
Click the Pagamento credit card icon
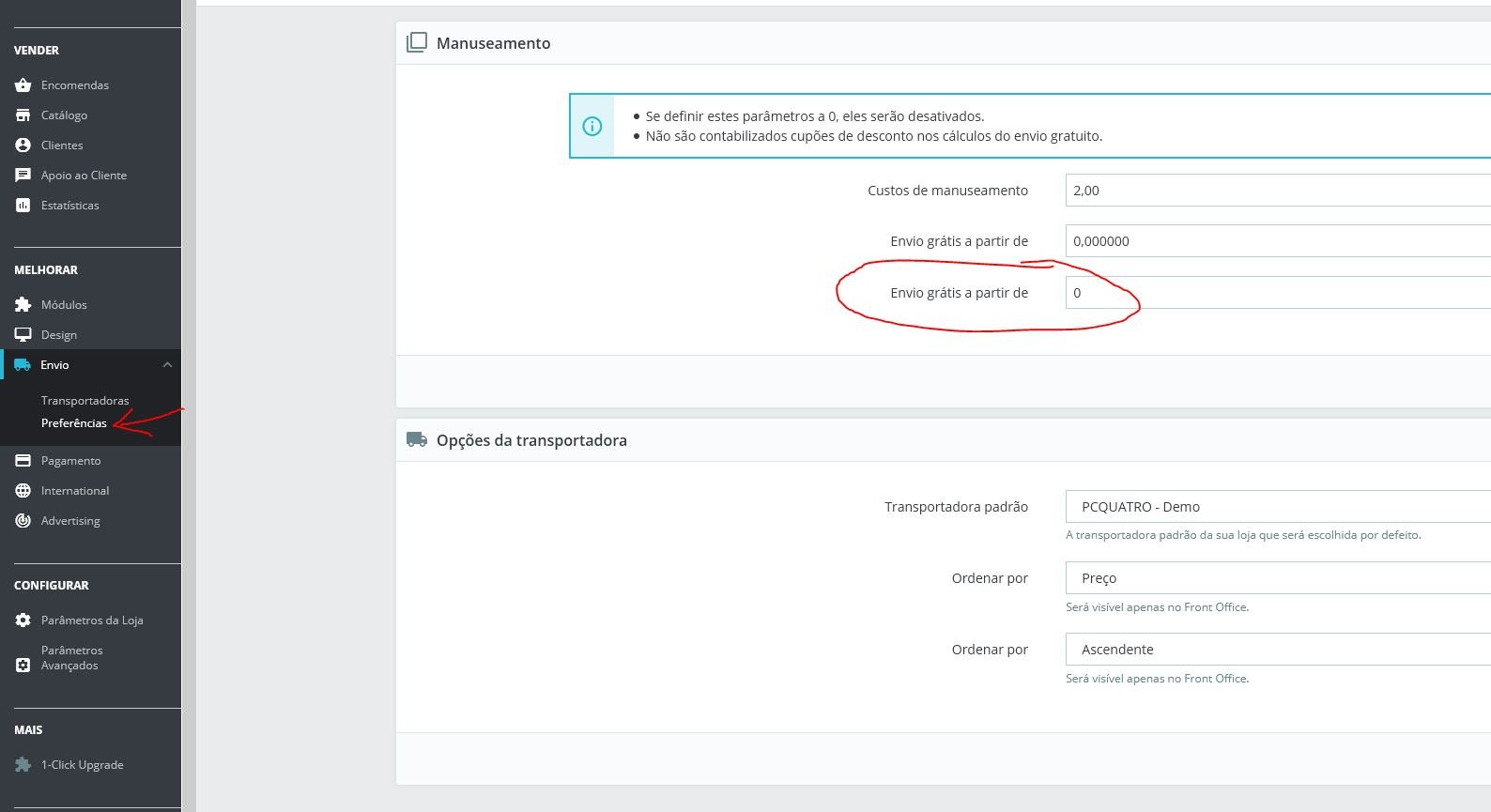coord(23,461)
